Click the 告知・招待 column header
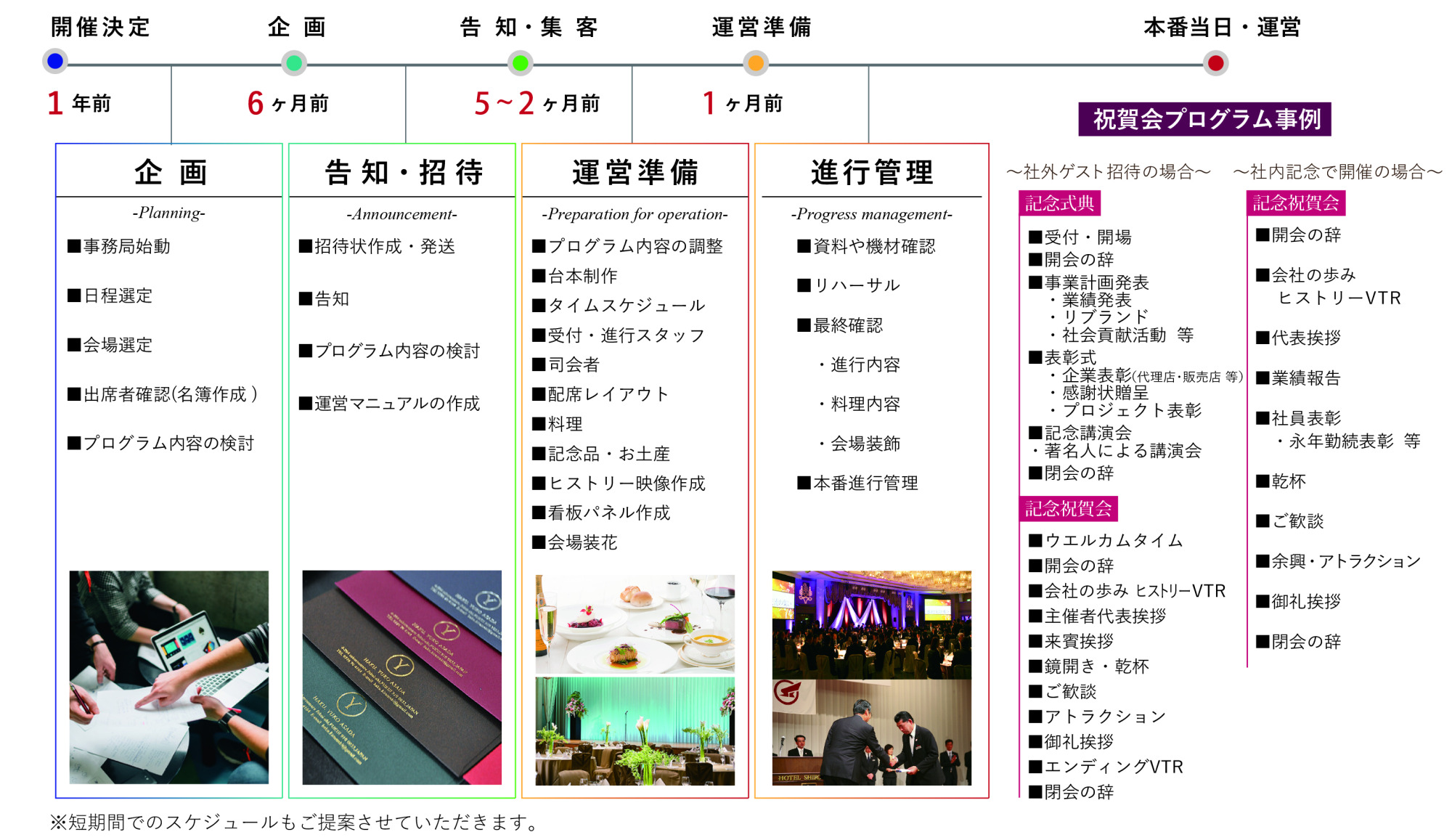Screen dimensions: 1452x840 pyautogui.click(x=403, y=173)
